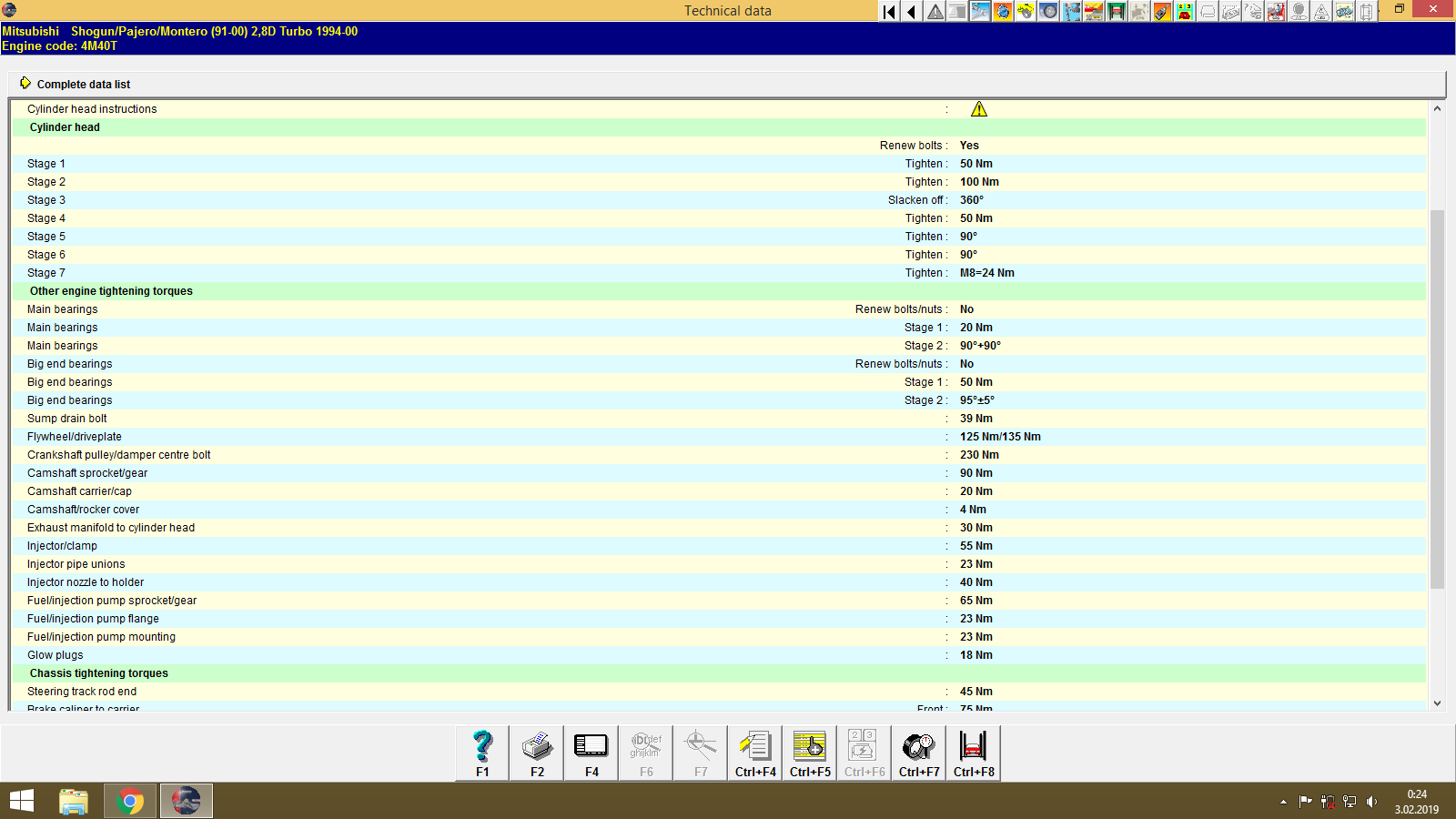Click the Complete data list header arrow
This screenshot has width=1456, height=819.
tap(26, 84)
